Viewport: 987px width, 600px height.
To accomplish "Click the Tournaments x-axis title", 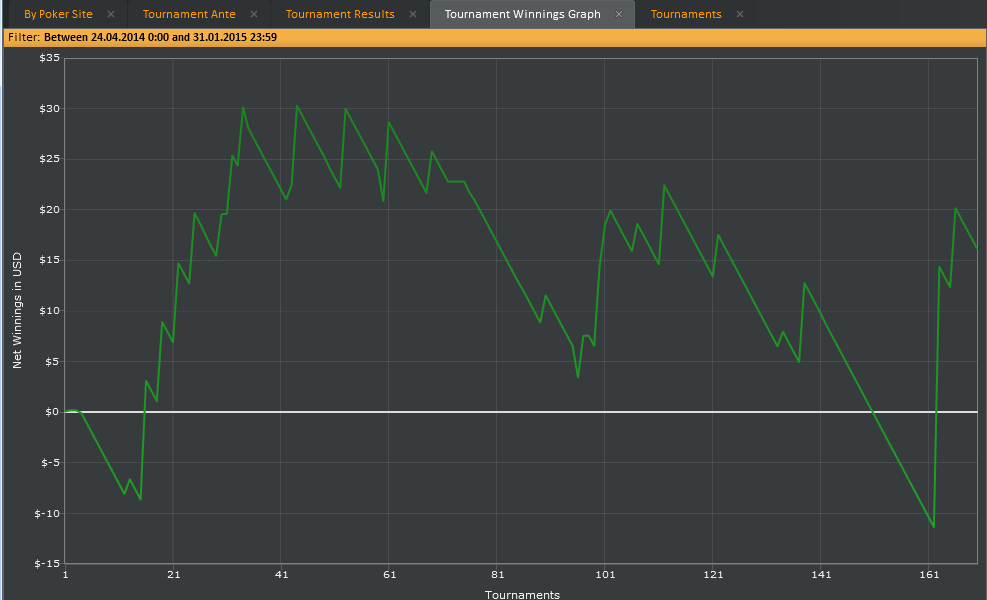I will [x=522, y=594].
